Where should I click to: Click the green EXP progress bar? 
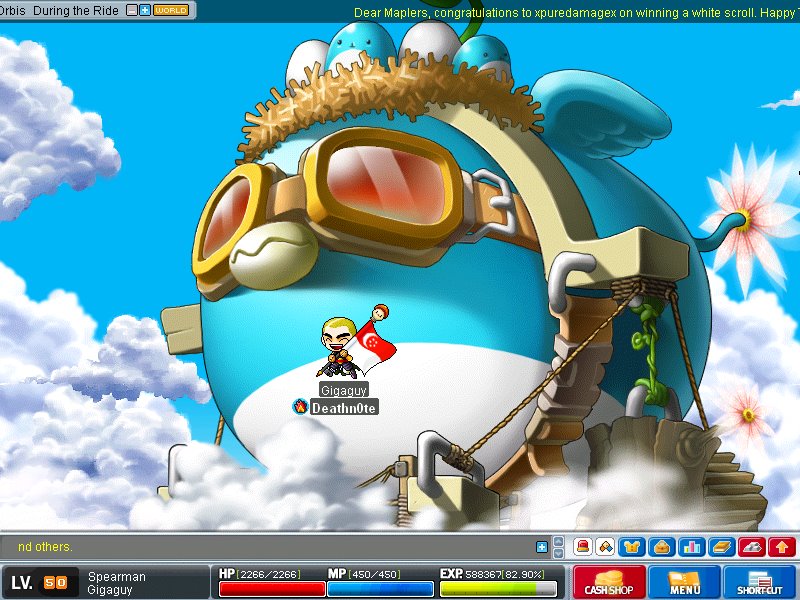click(498, 589)
